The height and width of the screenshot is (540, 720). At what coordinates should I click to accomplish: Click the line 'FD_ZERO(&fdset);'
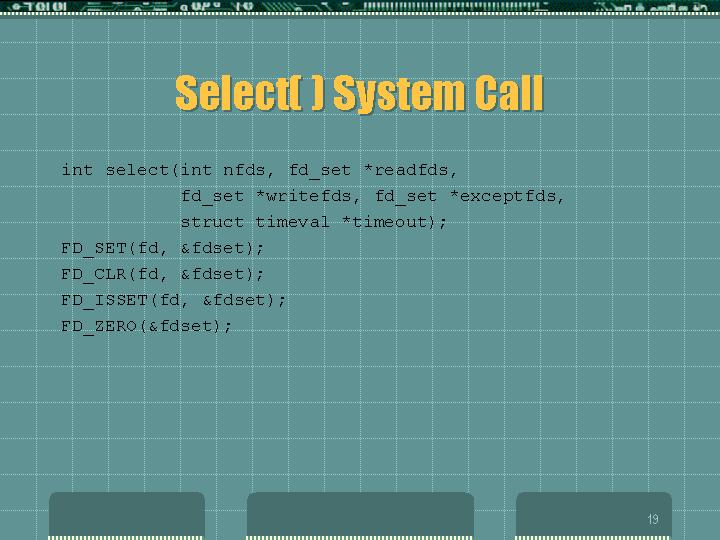point(146,326)
